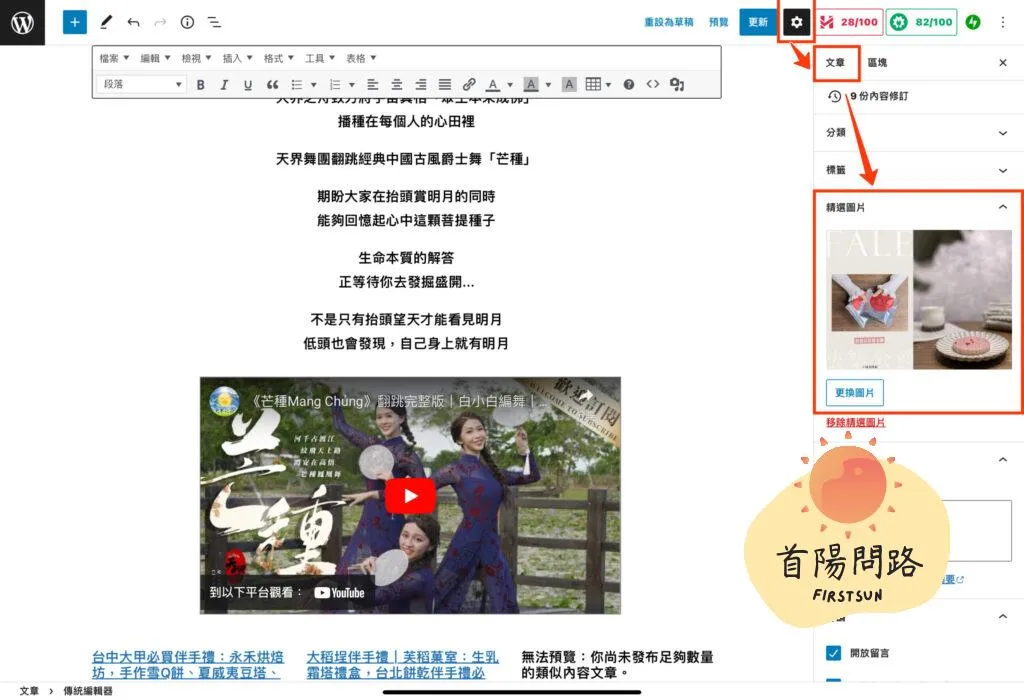The height and width of the screenshot is (700, 1024).
Task: Switch to the 區塊 tab
Action: coord(877,63)
